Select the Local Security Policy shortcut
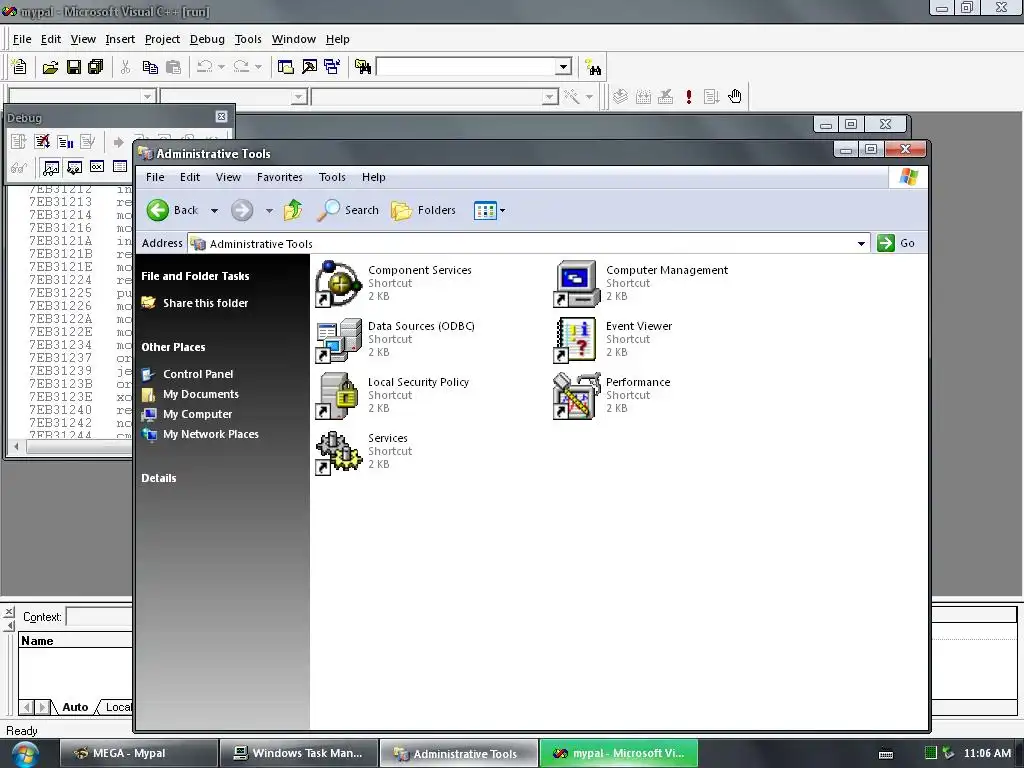1024x768 pixels. point(393,395)
